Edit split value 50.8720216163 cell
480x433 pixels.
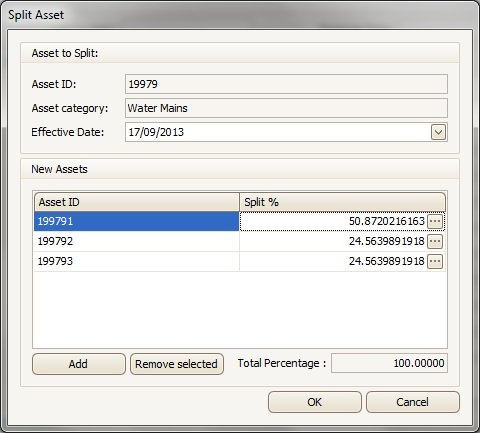pos(333,221)
